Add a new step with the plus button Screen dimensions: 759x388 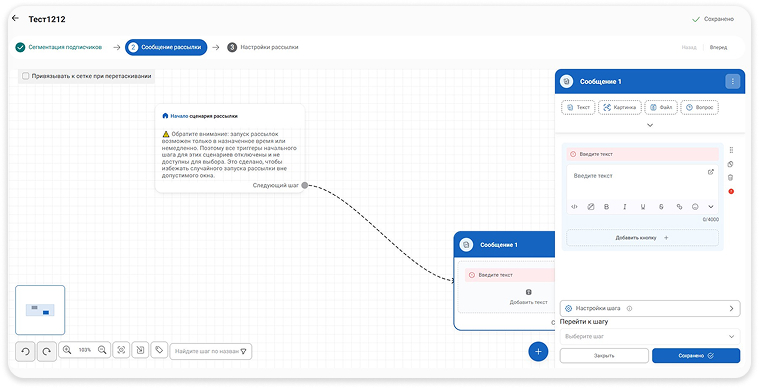tap(538, 352)
